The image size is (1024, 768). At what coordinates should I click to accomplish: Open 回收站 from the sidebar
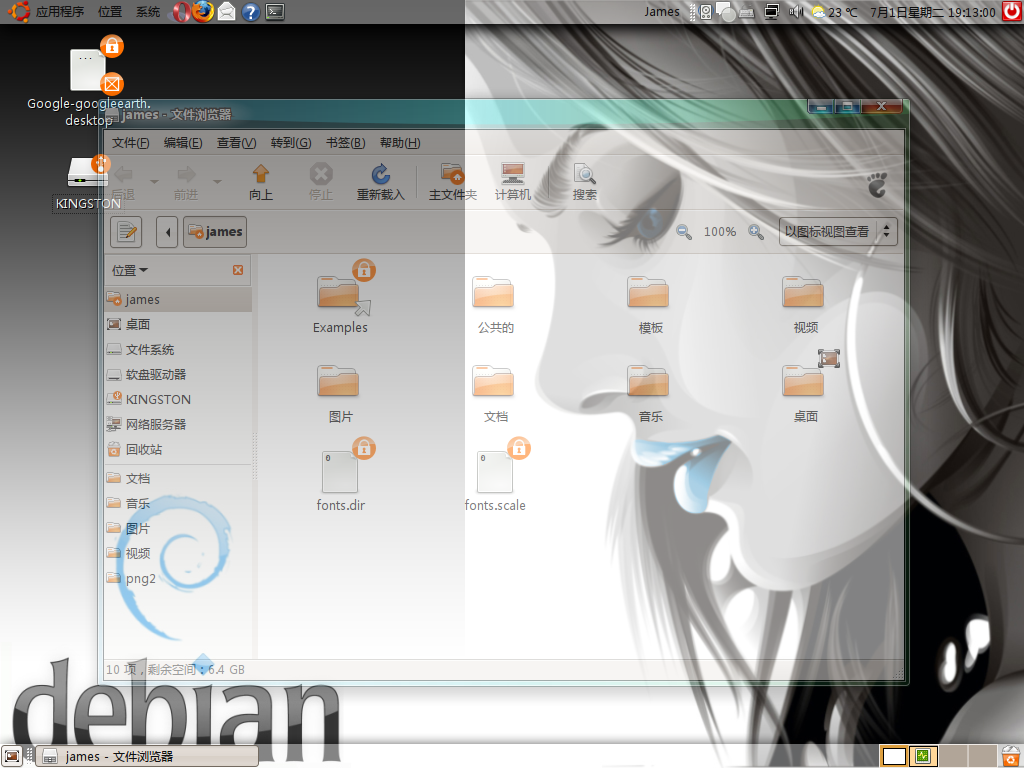click(x=178, y=449)
